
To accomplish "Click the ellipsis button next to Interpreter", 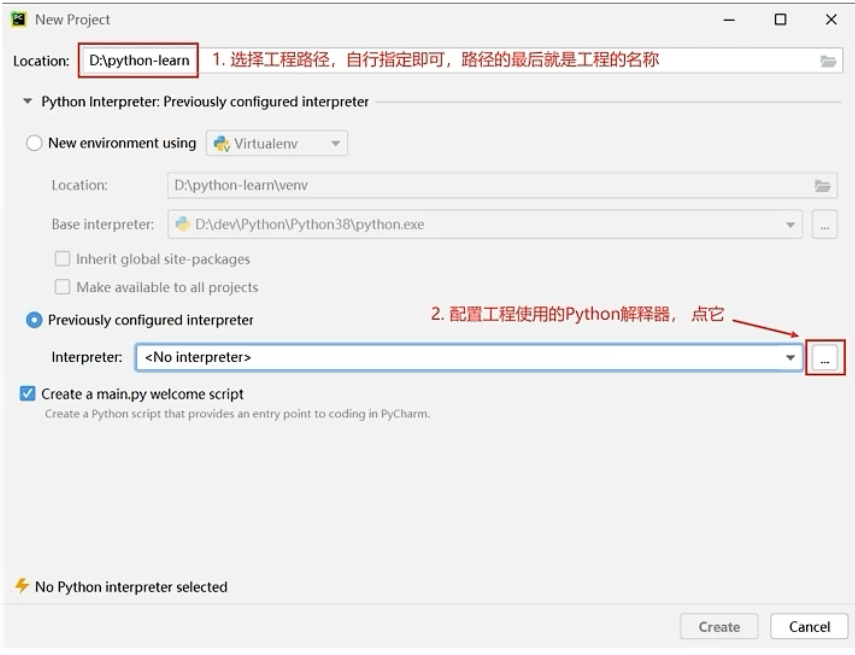I will coord(824,357).
